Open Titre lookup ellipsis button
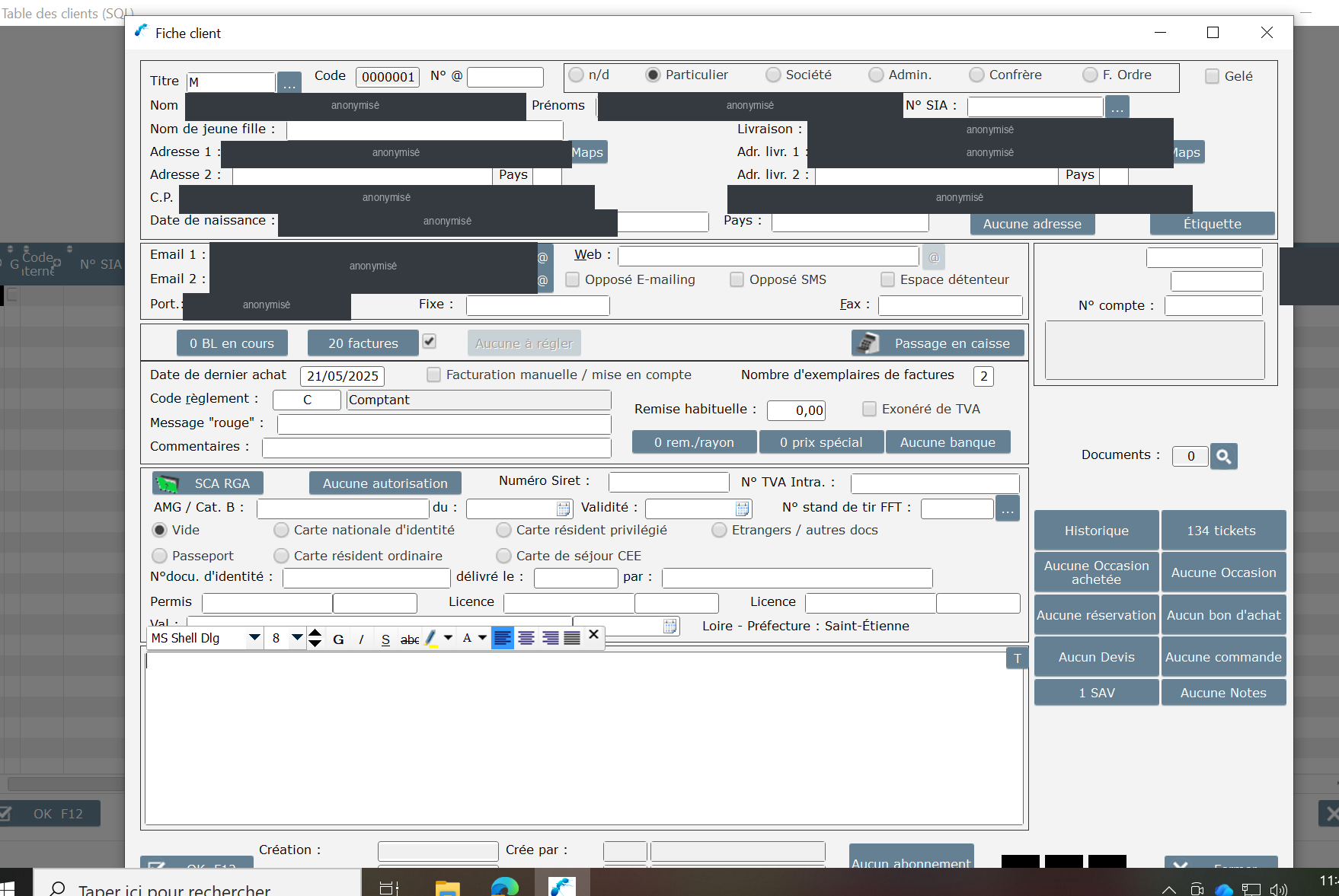Viewport: 1339px width, 896px height. pos(289,82)
